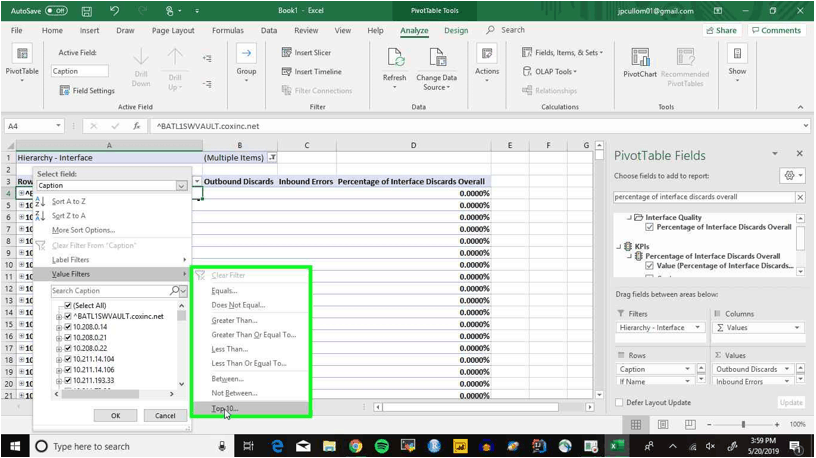Click the formula bar text

click(x=208, y=126)
